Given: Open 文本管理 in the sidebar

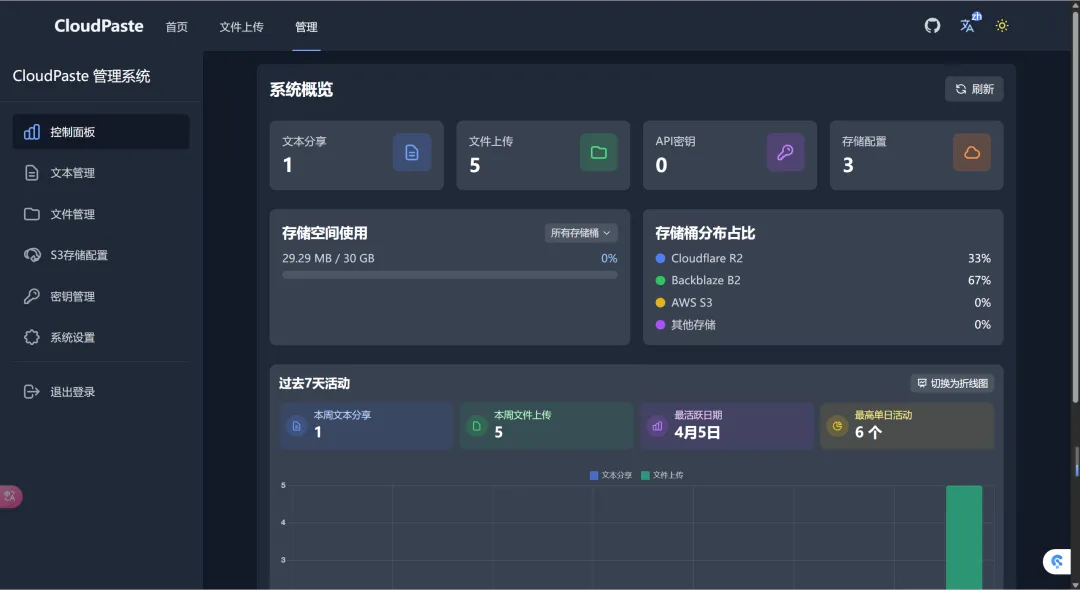Looking at the screenshot, I should click(x=72, y=173).
